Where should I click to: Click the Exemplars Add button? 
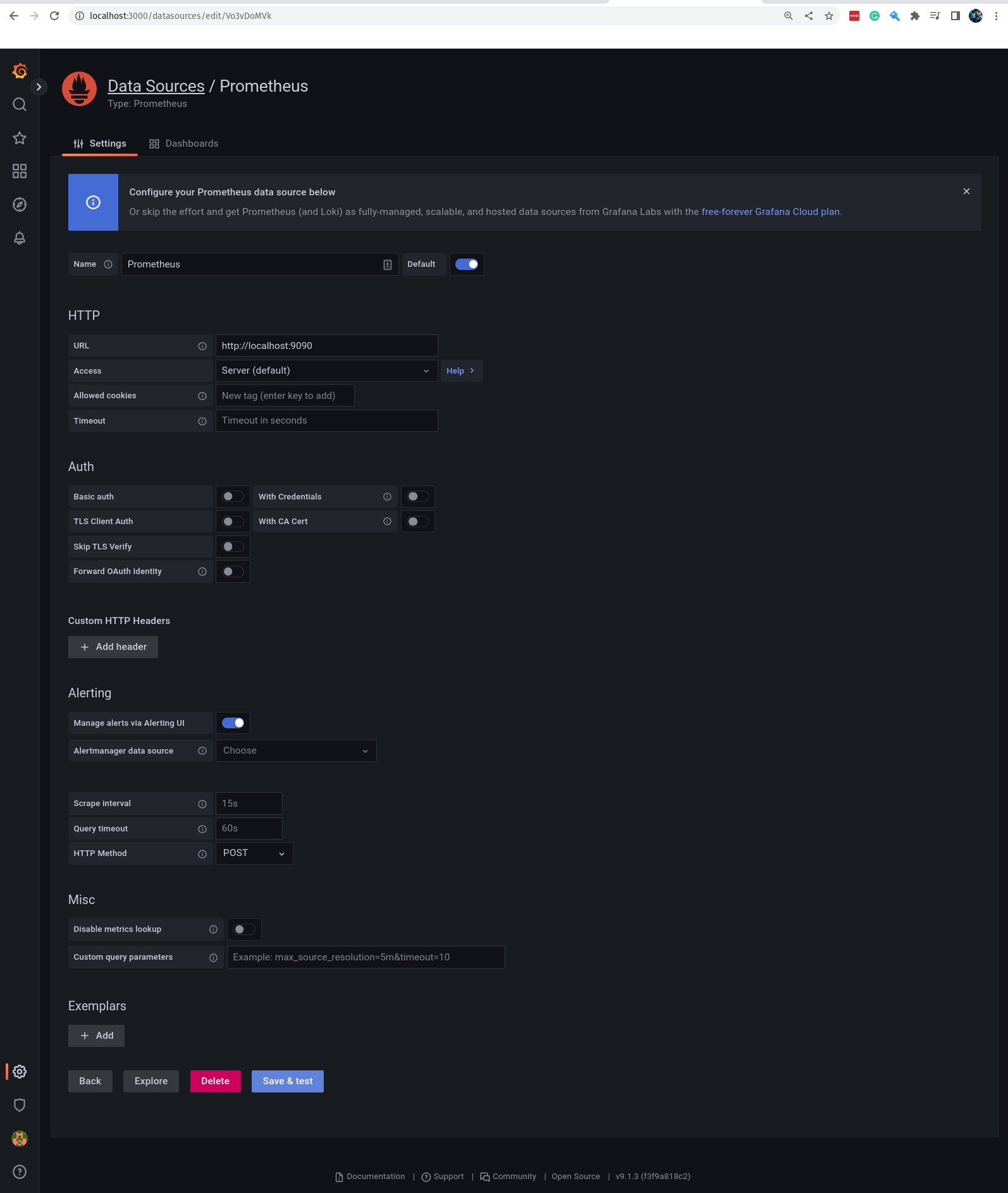click(96, 1036)
